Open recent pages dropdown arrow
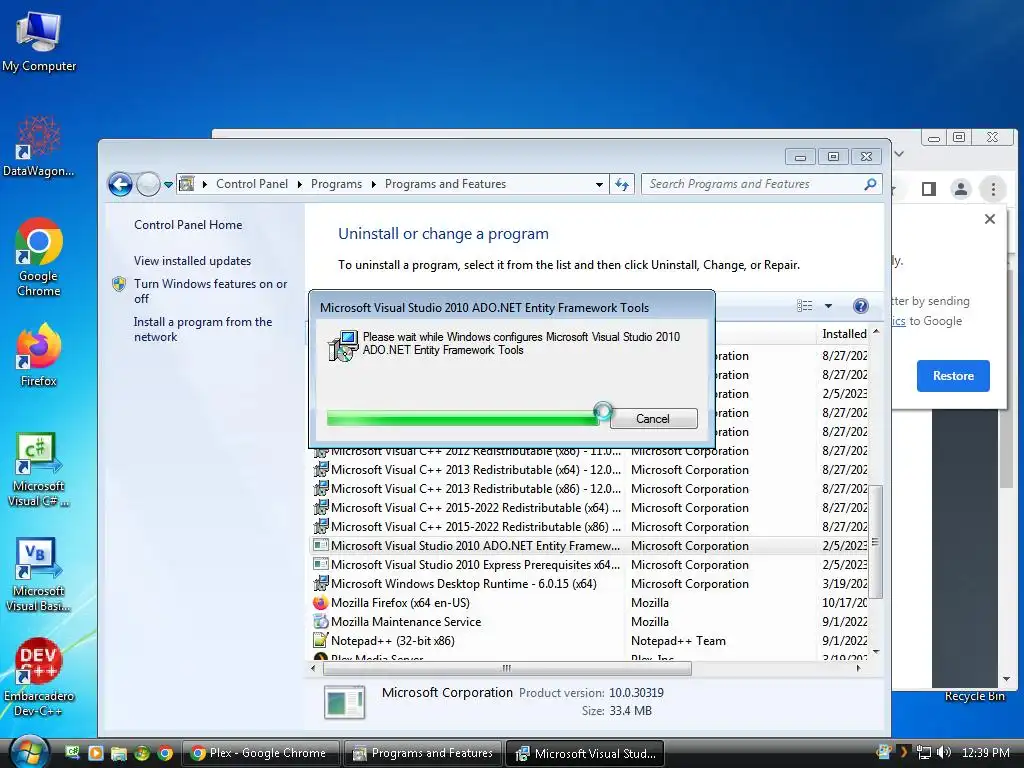Image resolution: width=1024 pixels, height=768 pixels. coord(168,185)
